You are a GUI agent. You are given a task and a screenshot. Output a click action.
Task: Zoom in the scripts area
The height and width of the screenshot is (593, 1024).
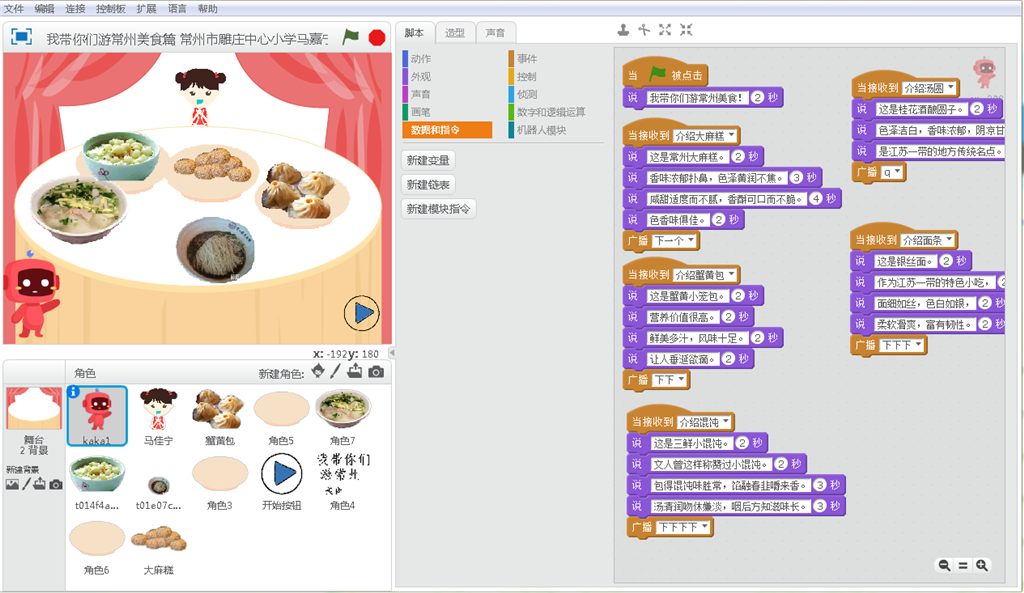[x=982, y=566]
